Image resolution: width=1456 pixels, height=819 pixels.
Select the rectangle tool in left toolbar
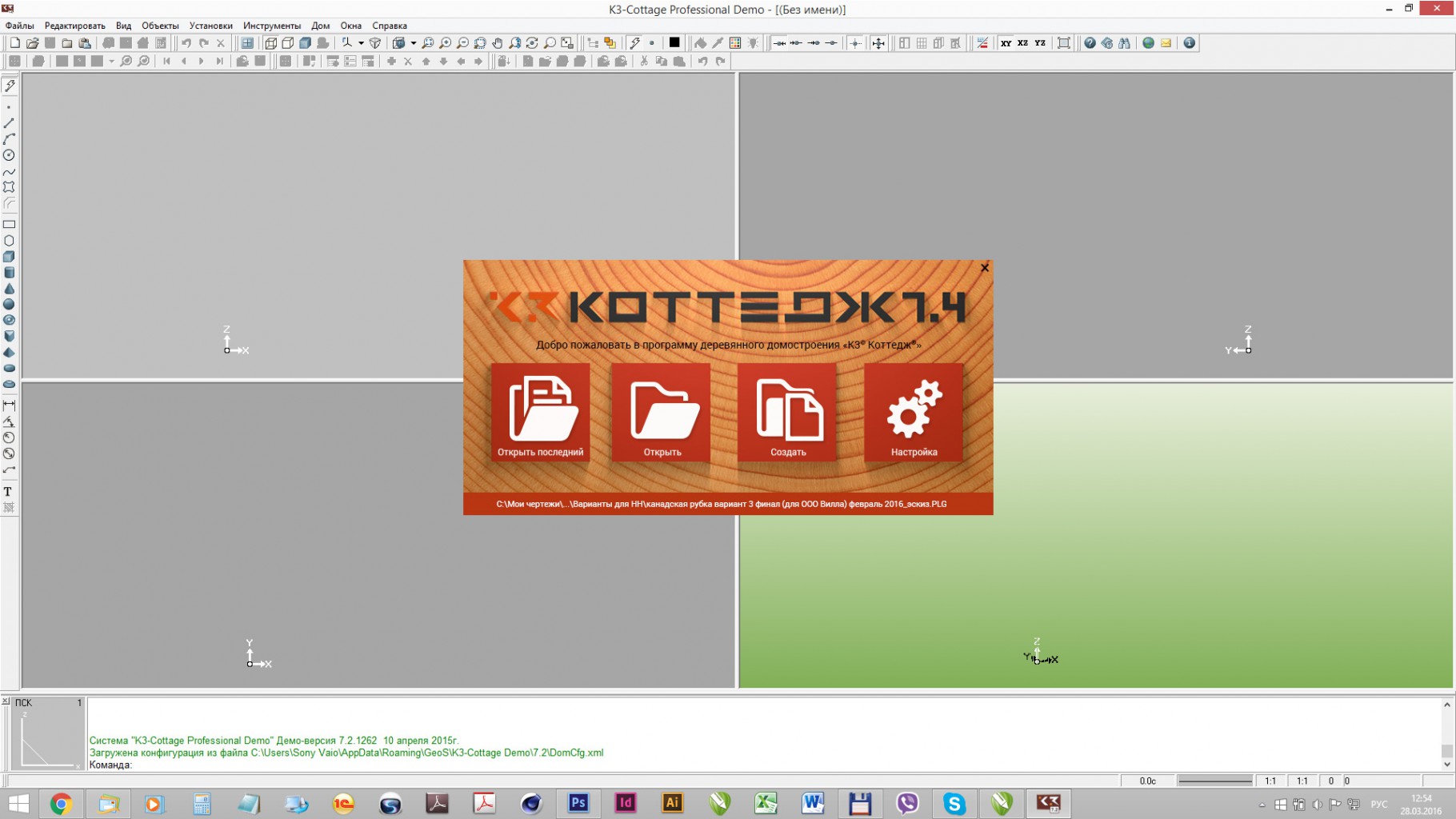9,225
